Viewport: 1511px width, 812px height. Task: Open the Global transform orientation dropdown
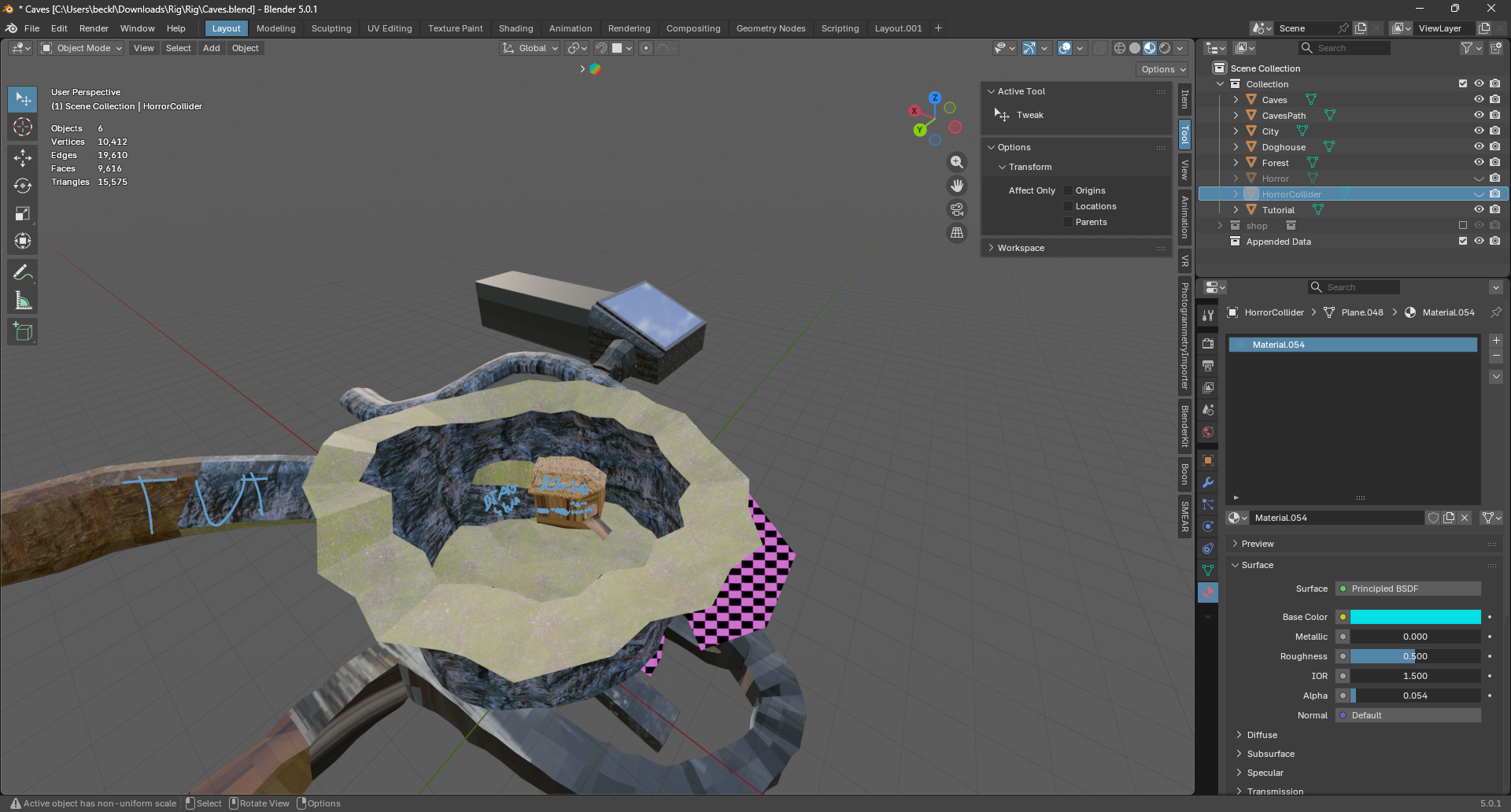[x=530, y=48]
